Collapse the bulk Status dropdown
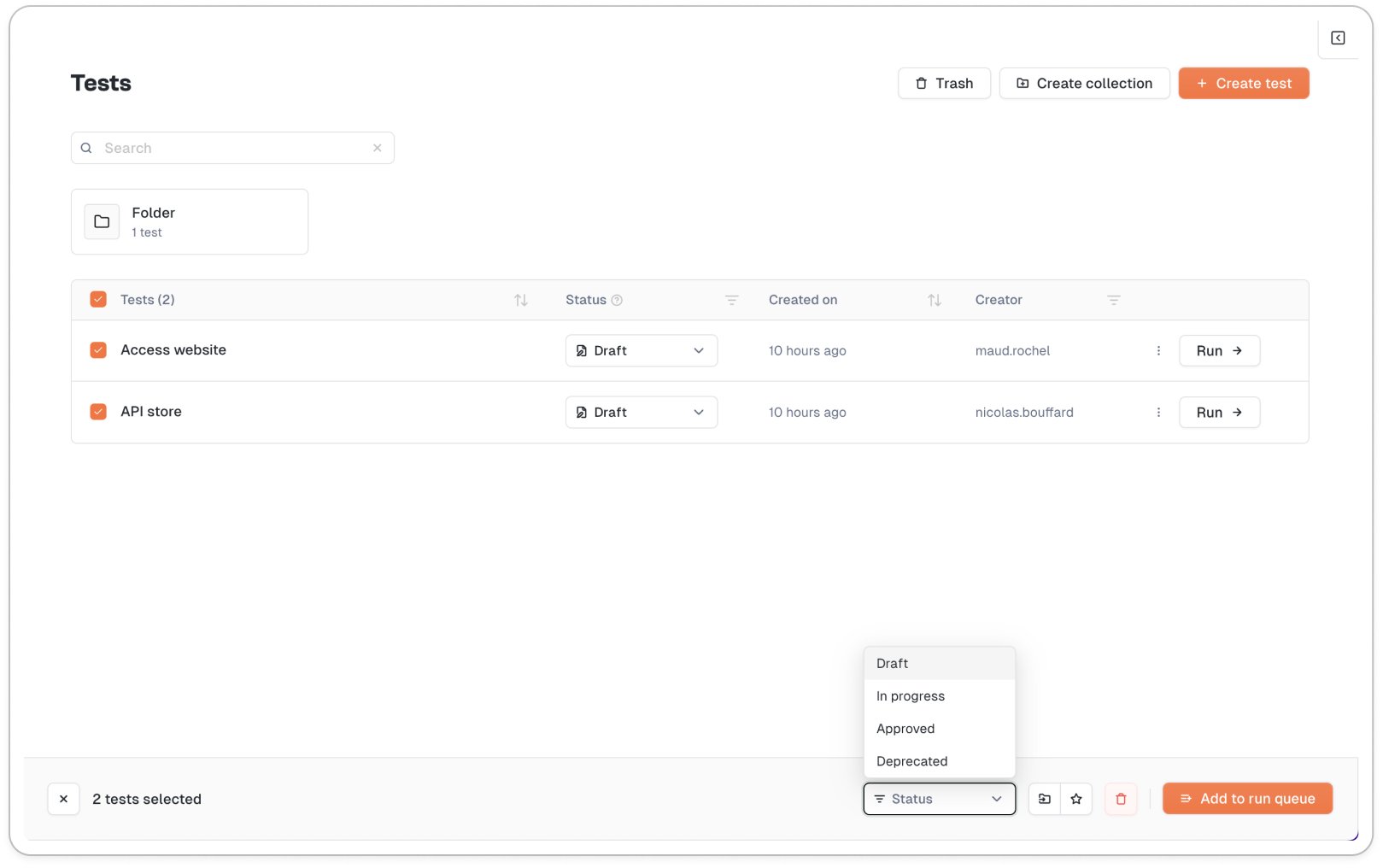The height and width of the screenshot is (868, 1383). click(x=939, y=799)
